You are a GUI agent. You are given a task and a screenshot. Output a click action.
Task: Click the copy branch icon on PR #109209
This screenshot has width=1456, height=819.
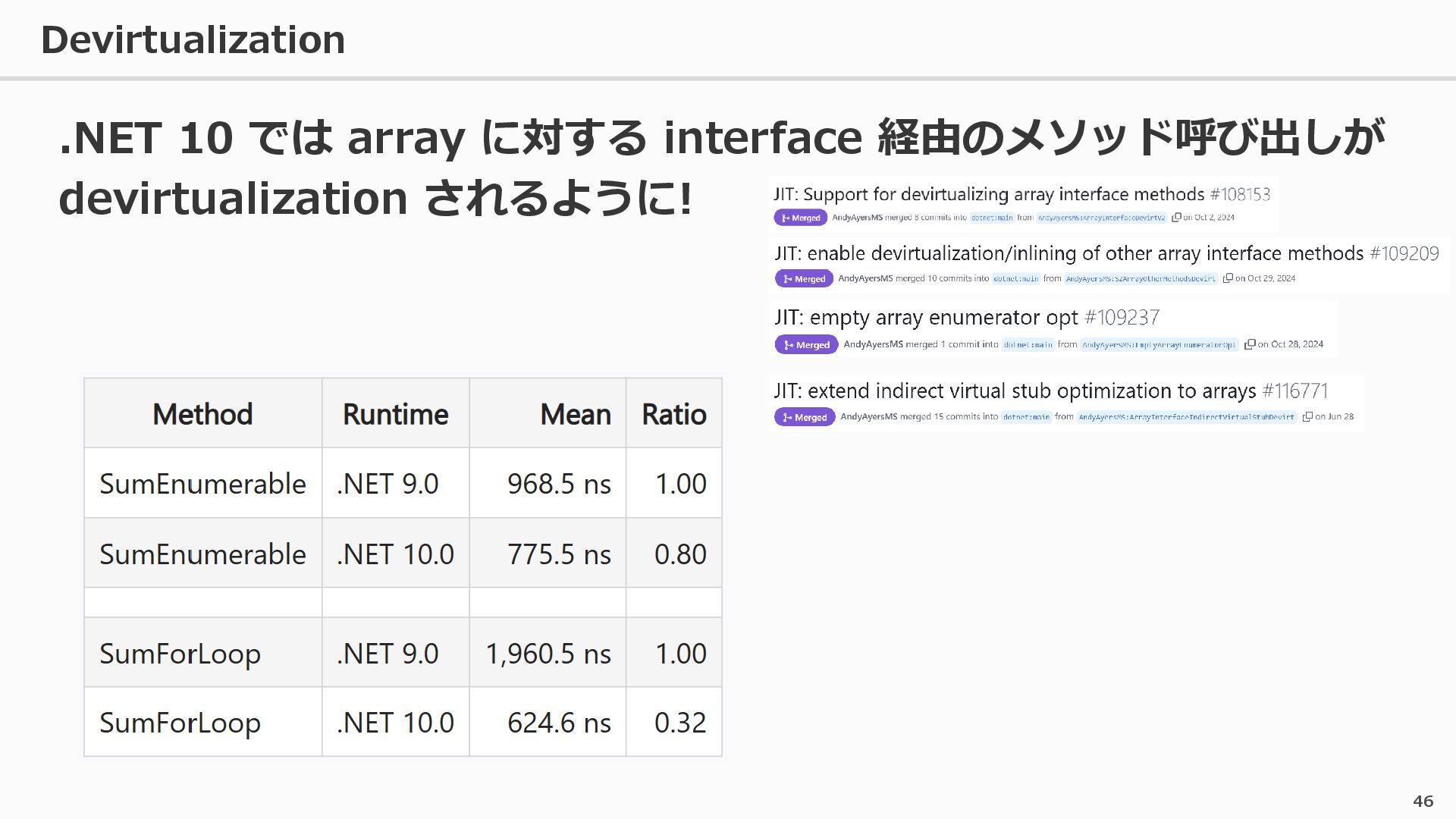click(1228, 278)
